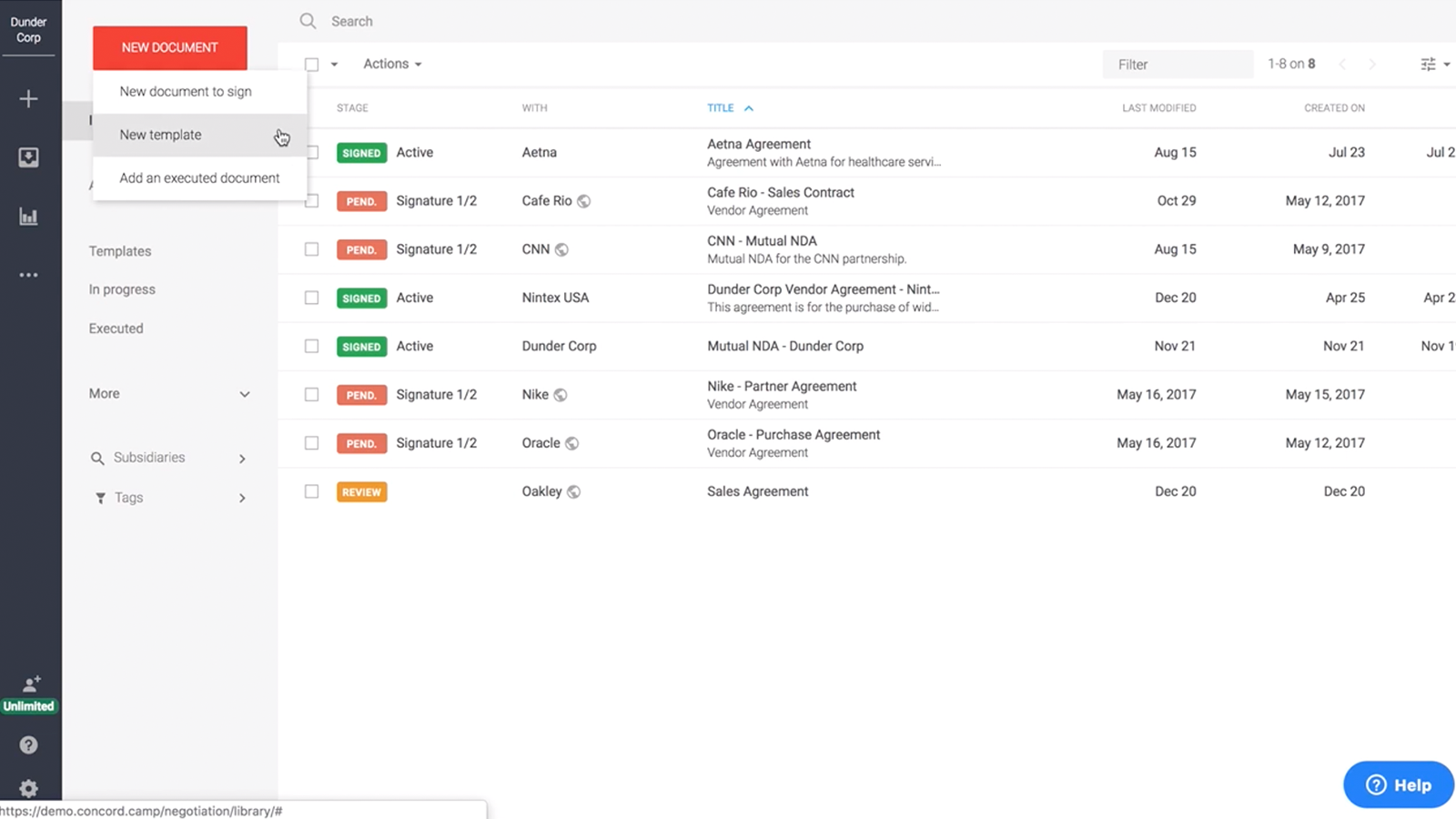The width and height of the screenshot is (1456, 819).
Task: Click the Dunder Corp logo
Action: click(x=28, y=30)
